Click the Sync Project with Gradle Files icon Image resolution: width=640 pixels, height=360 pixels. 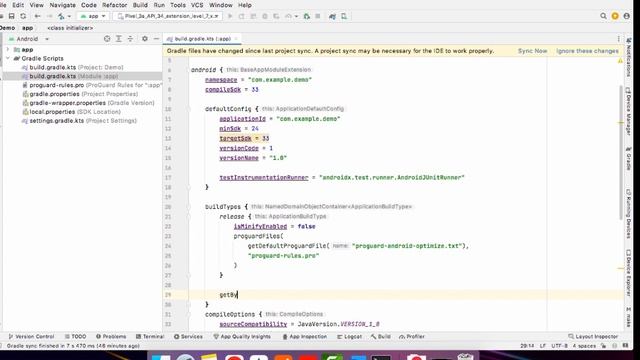pos(332,16)
